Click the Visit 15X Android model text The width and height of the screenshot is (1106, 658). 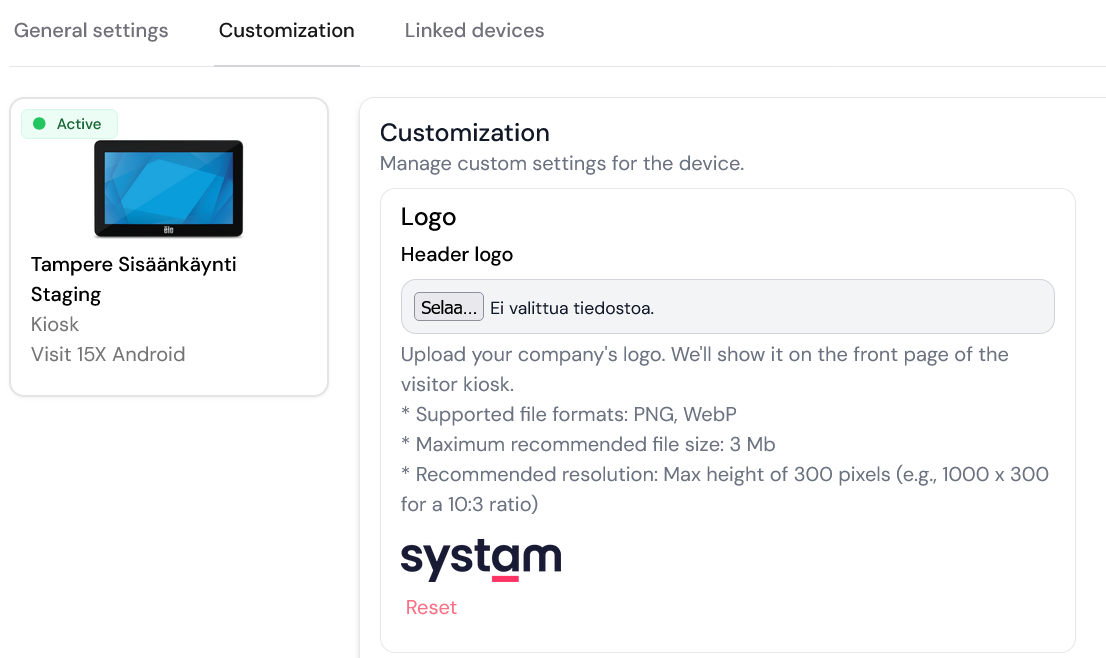point(108,354)
